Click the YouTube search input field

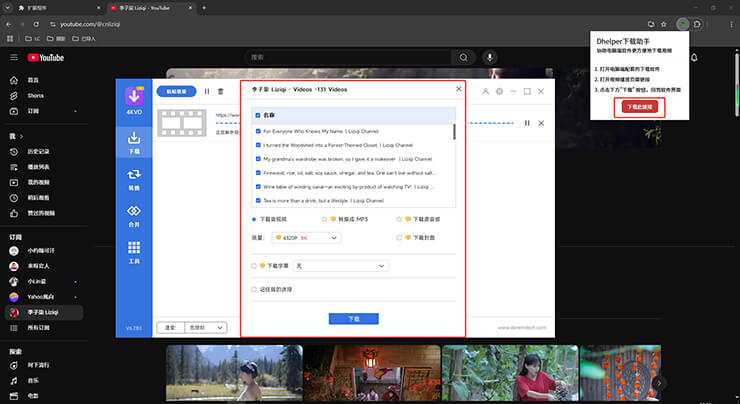point(348,57)
